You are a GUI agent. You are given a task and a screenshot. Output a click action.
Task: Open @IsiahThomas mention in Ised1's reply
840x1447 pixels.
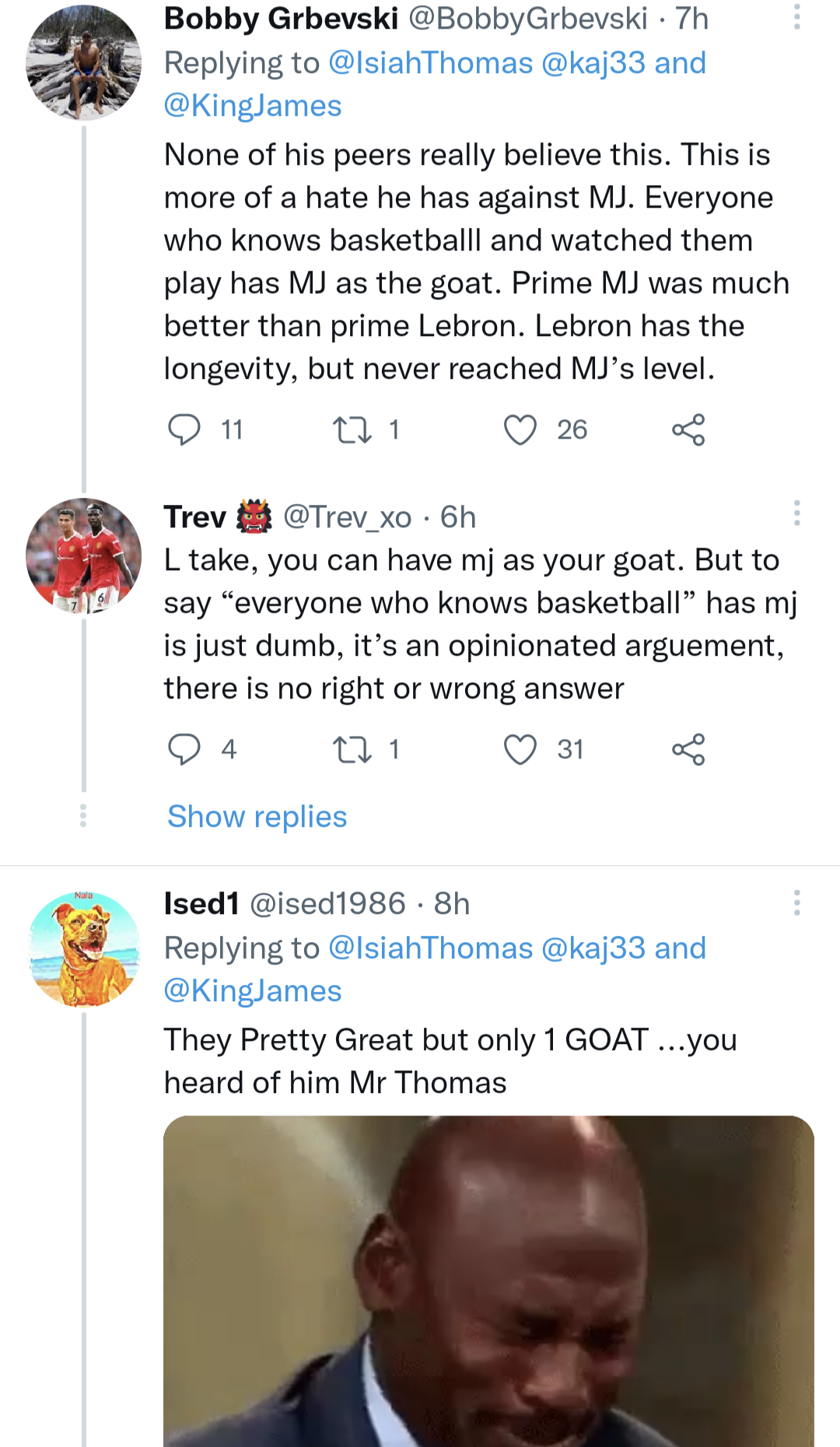tap(429, 948)
